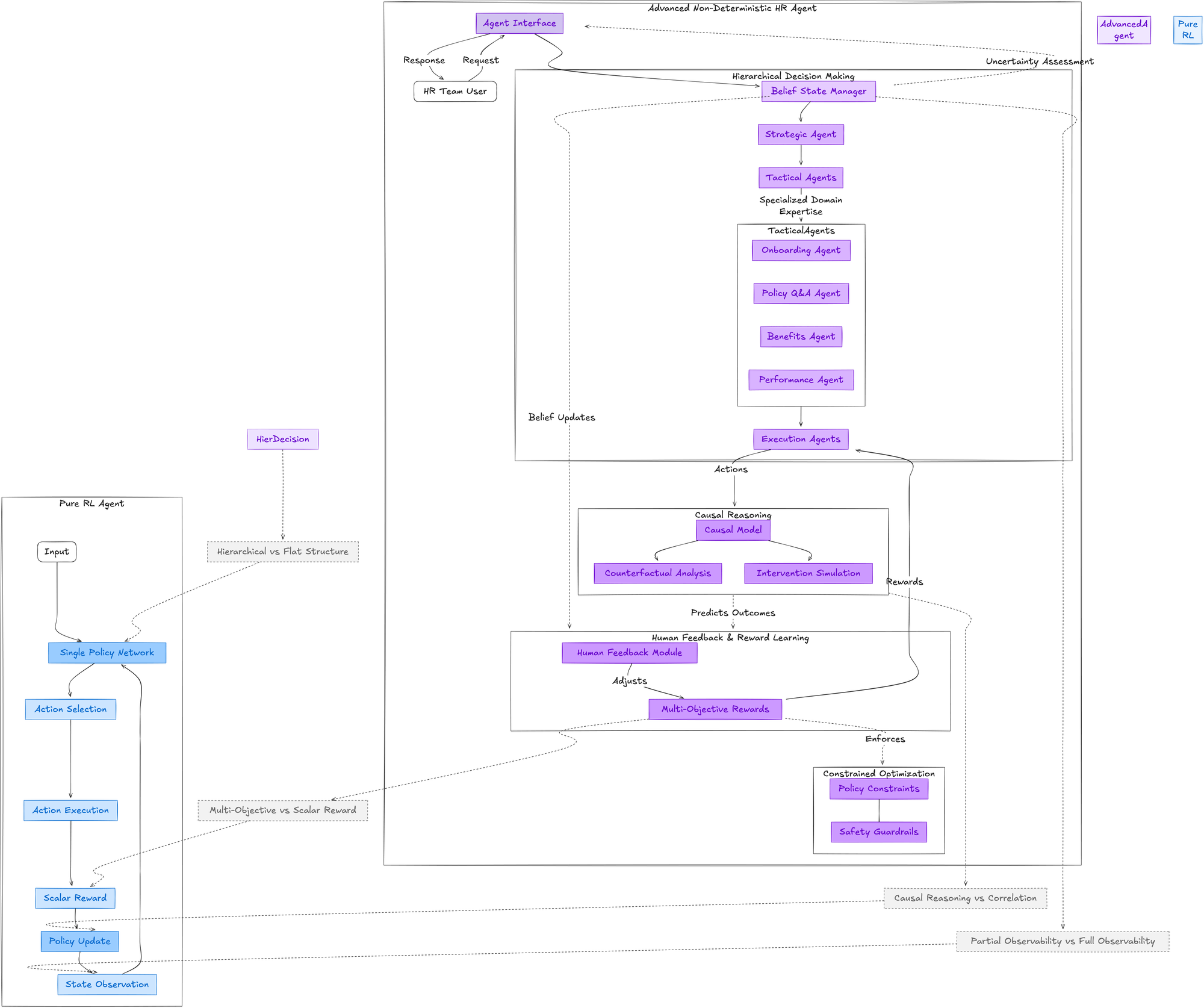
Task: Click the Rewards edge label
Action: (x=904, y=582)
